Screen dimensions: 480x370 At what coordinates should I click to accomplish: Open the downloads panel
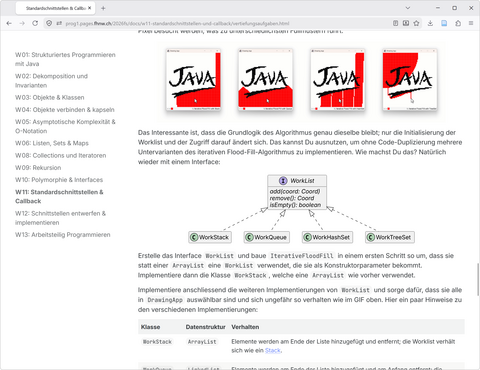pos(430,23)
